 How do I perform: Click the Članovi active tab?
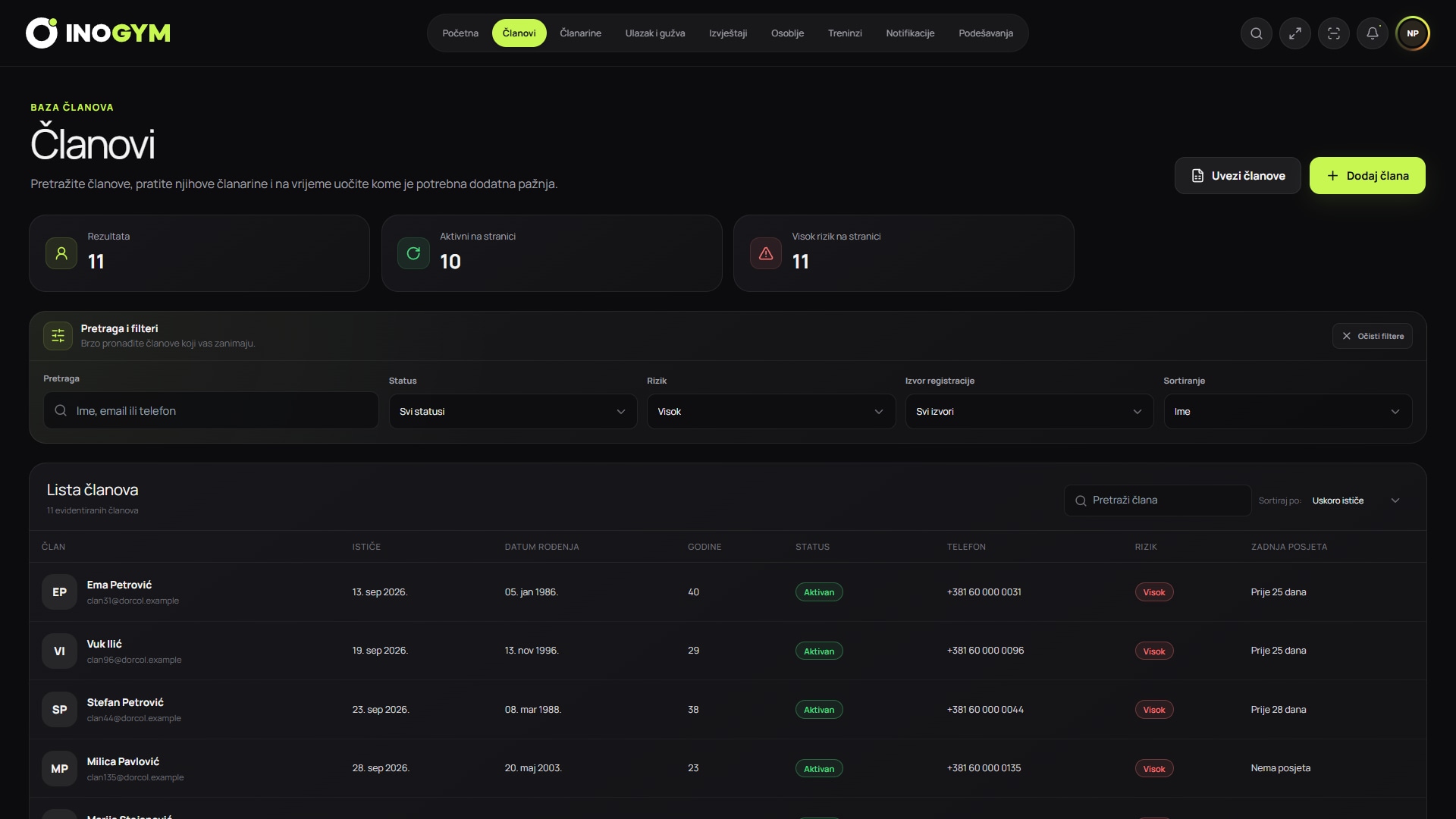pyautogui.click(x=519, y=33)
